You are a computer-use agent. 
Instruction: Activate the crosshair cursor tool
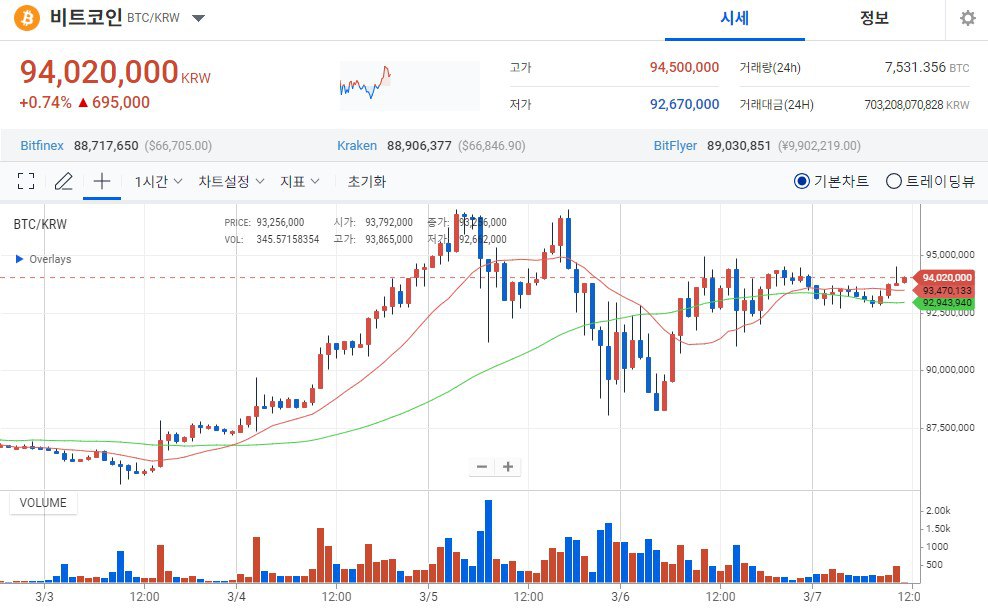[101, 182]
